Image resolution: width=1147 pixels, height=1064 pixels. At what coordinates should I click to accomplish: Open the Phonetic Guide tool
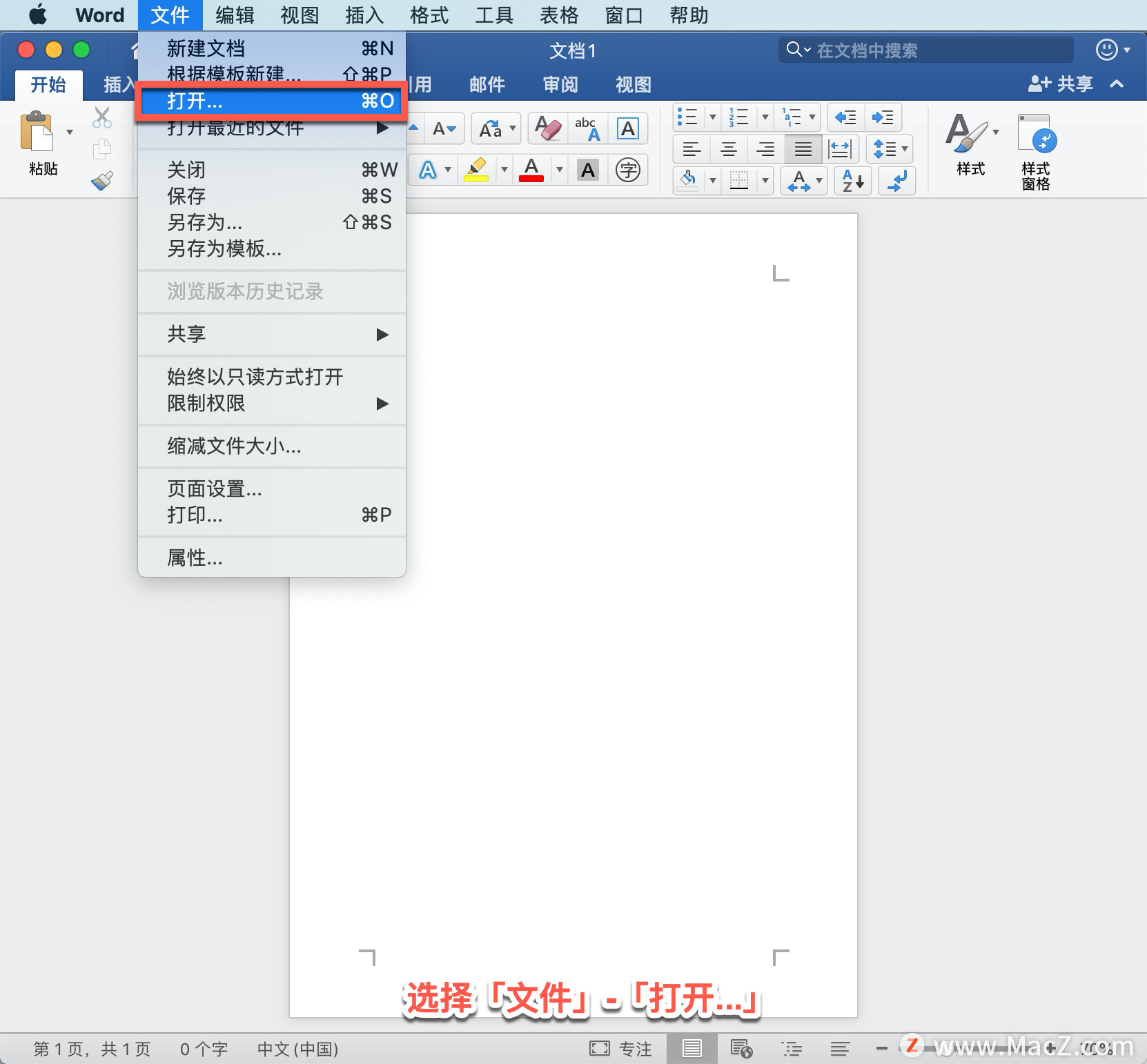(588, 128)
